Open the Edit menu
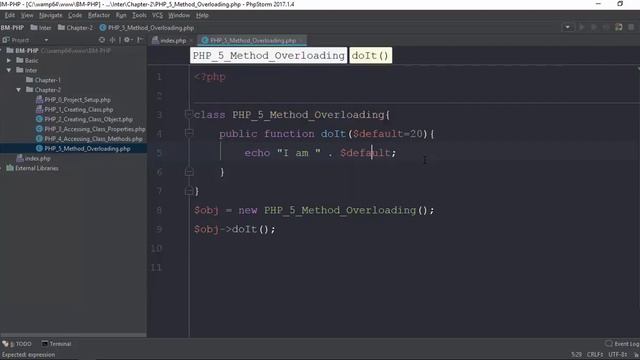The height and width of the screenshot is (360, 640). point(10,15)
